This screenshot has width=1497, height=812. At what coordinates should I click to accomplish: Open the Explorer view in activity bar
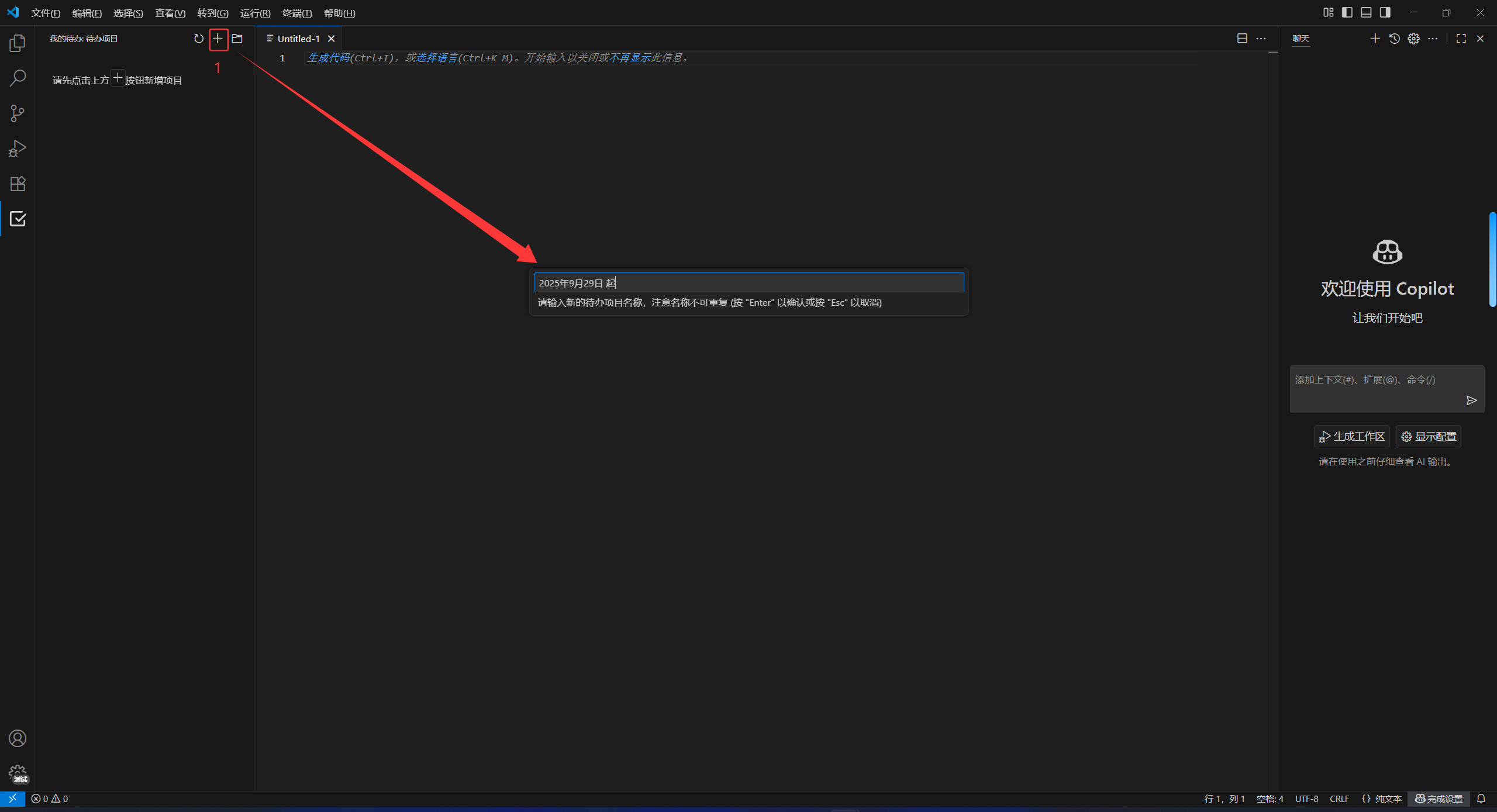(18, 43)
